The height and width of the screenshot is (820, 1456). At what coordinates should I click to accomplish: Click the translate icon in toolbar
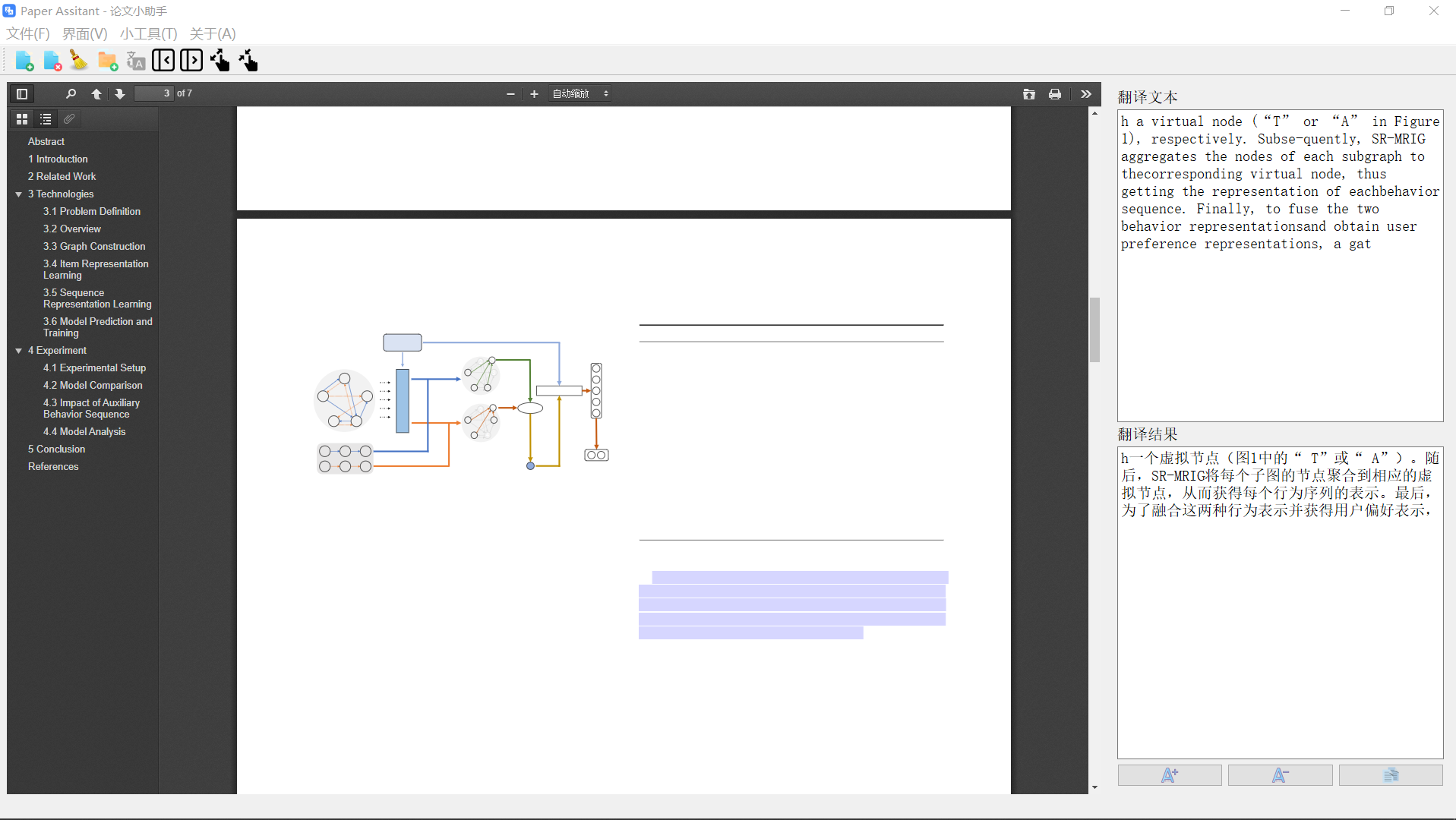point(136,61)
